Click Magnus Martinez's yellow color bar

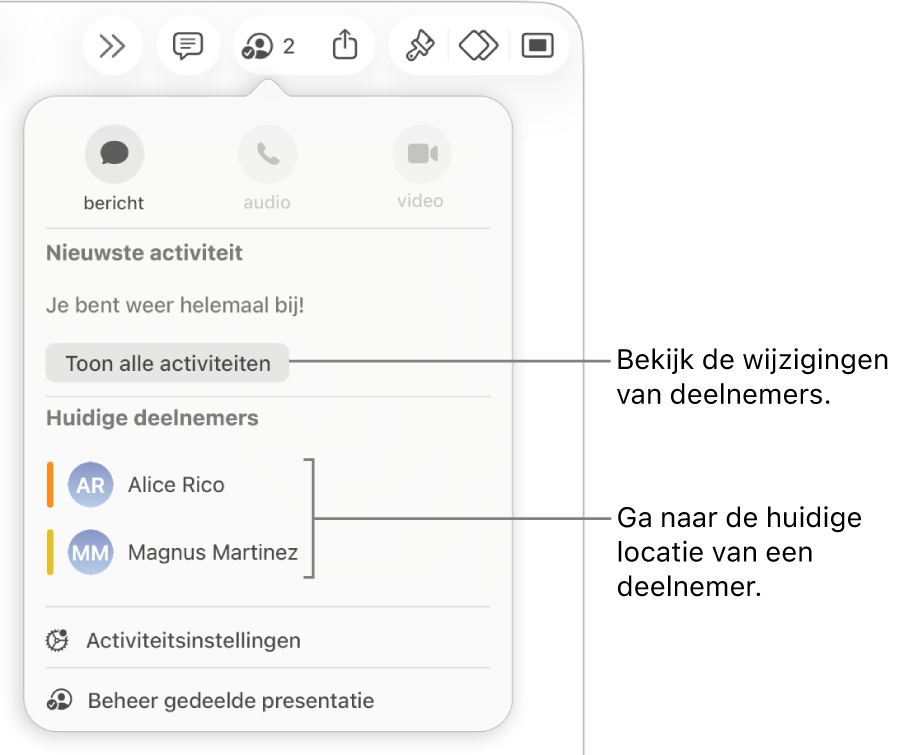tap(50, 552)
